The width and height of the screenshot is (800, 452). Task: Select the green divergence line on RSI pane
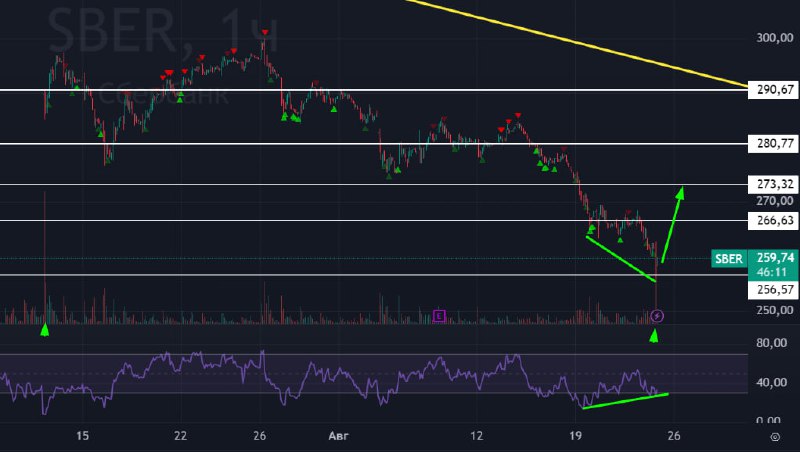tap(625, 401)
